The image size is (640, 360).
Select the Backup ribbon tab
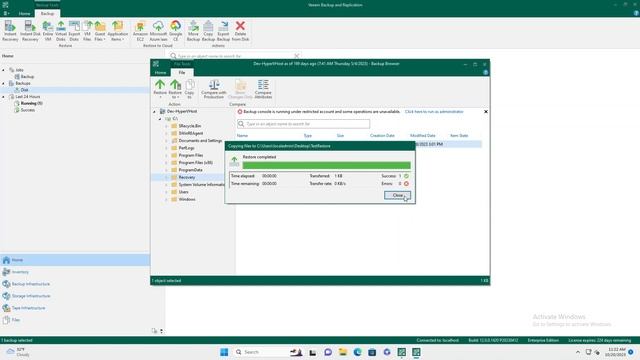pyautogui.click(x=47, y=13)
